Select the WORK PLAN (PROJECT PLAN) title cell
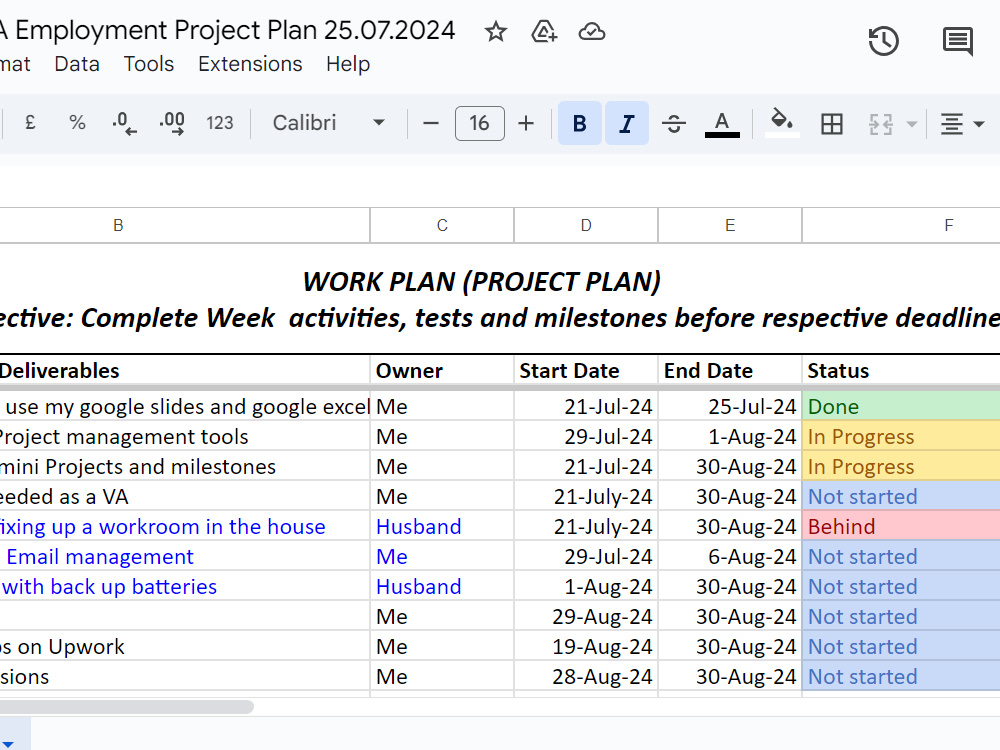The width and height of the screenshot is (1000, 750). click(x=482, y=281)
